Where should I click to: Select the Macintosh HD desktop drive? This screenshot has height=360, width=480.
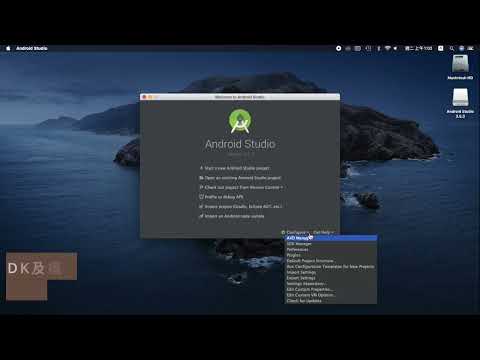(460, 67)
